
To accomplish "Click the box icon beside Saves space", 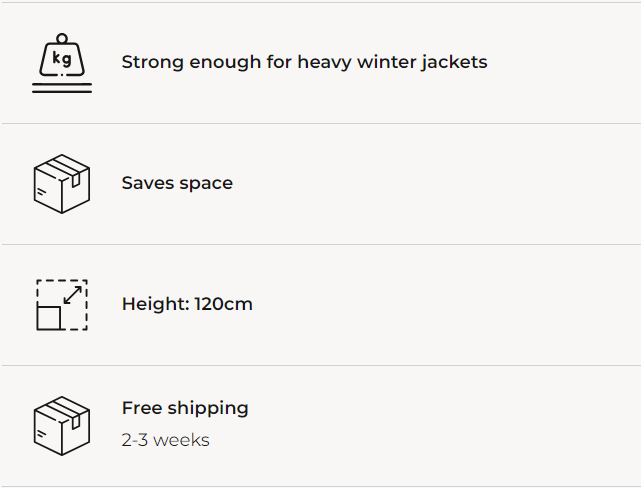I will coord(62,184).
